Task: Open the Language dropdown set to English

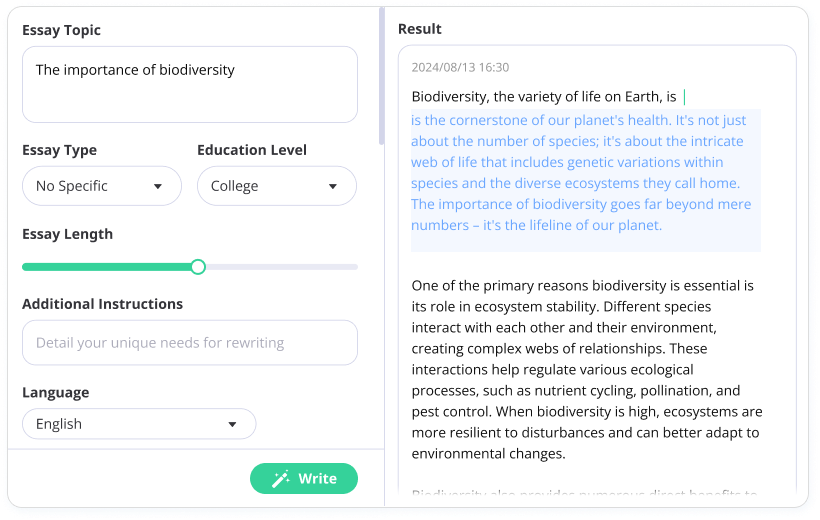Action: (x=138, y=424)
